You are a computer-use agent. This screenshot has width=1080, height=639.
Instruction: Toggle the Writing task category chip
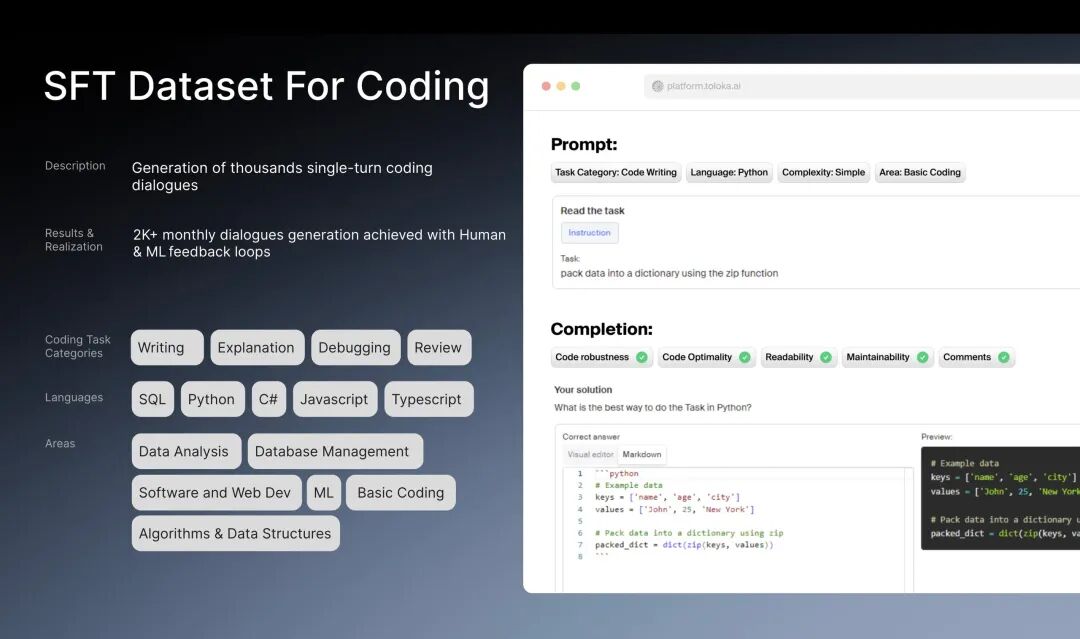tap(166, 347)
